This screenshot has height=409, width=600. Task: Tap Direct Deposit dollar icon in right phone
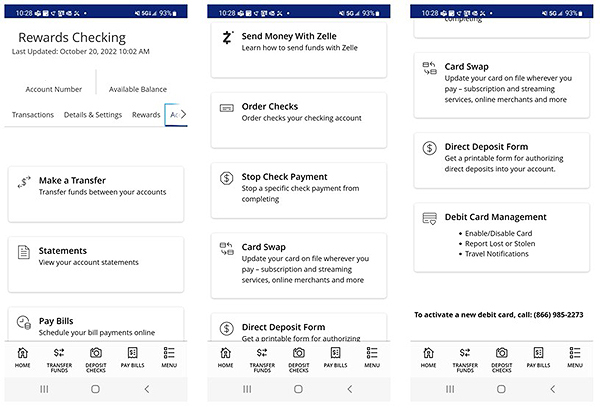[x=429, y=148]
